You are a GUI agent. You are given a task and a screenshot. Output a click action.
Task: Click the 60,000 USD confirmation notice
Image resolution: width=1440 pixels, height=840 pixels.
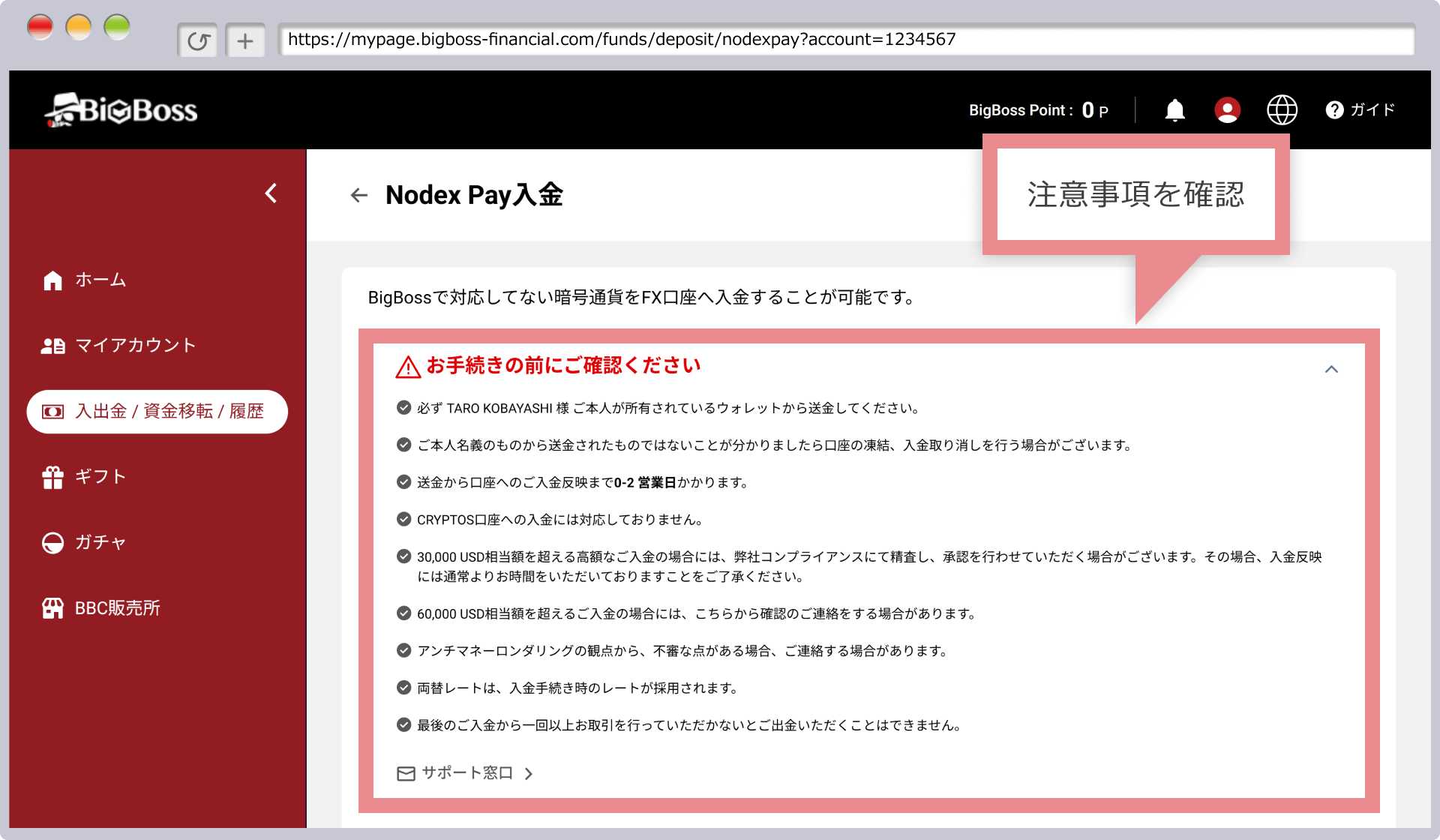(x=696, y=613)
